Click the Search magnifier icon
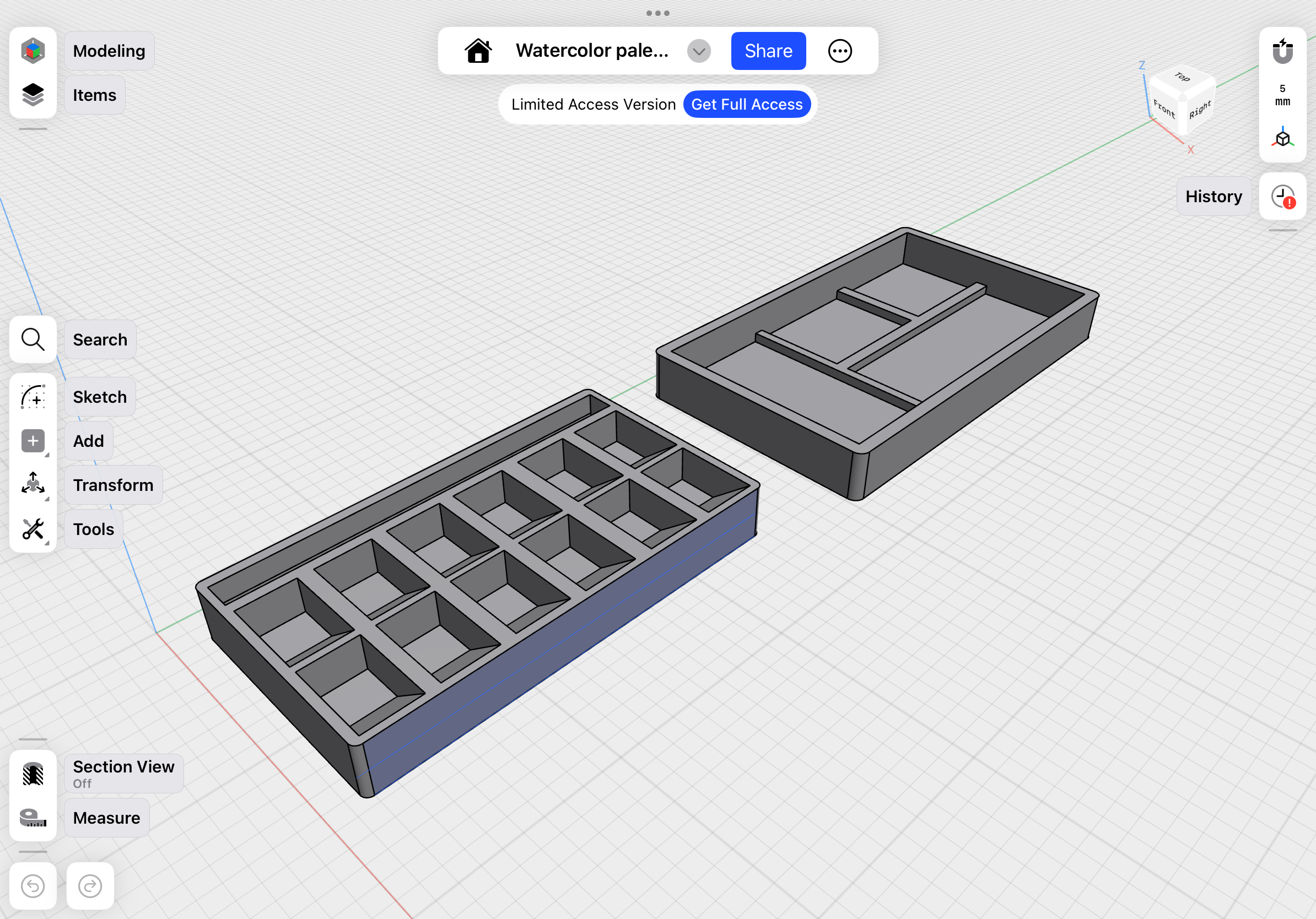Viewport: 1316px width, 919px height. tap(33, 340)
